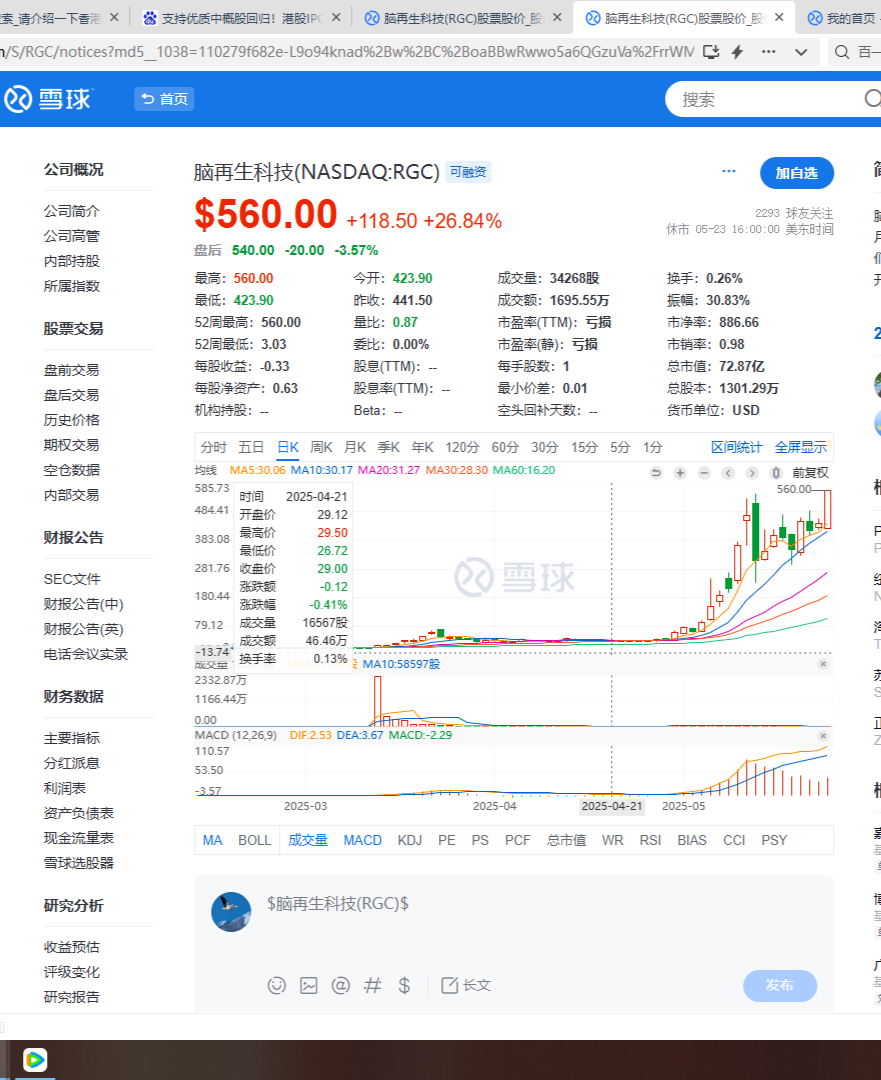Click the chart reset/undo icon
881x1080 pixels.
tap(656, 472)
